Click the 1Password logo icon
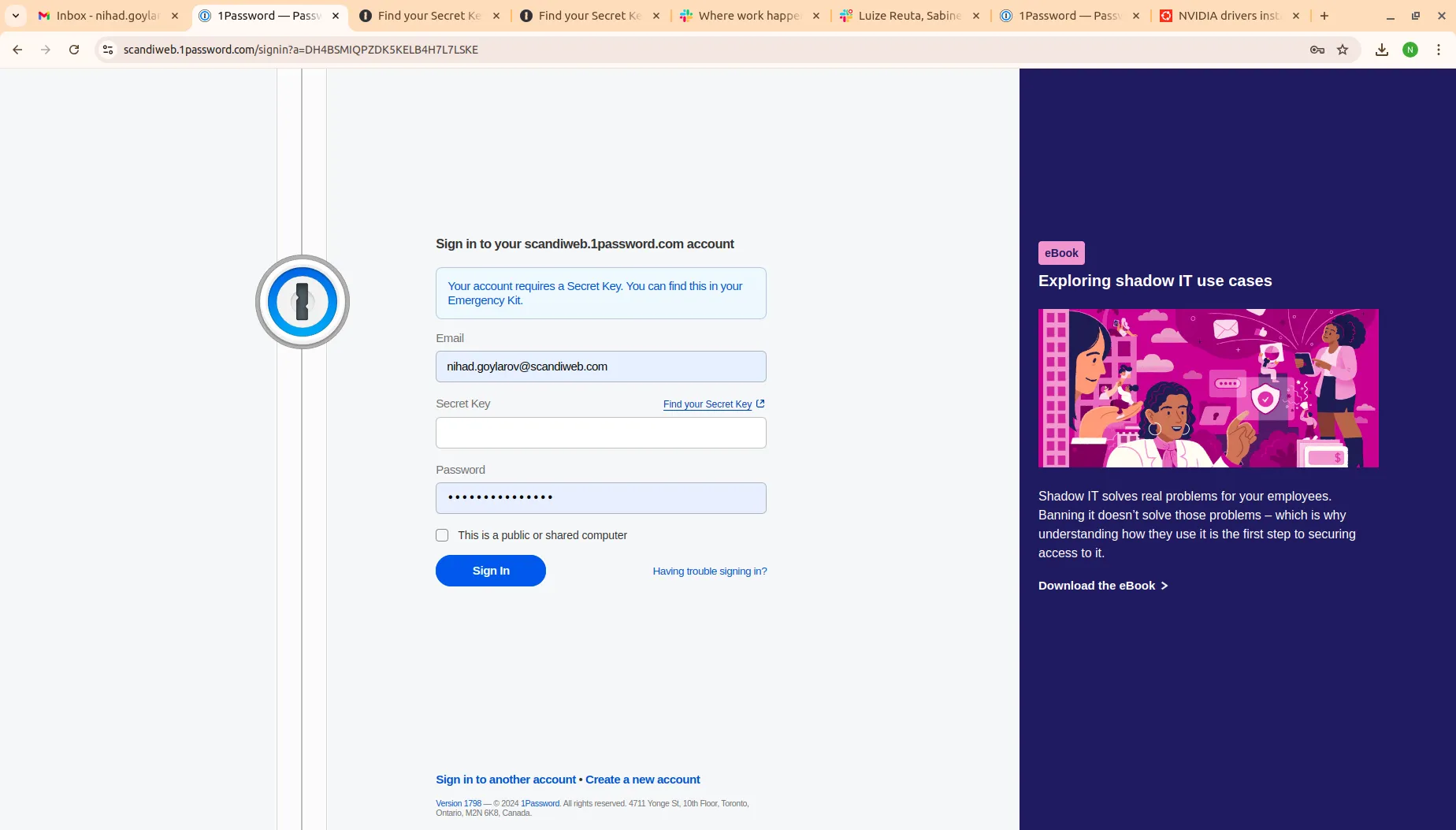 coord(302,302)
